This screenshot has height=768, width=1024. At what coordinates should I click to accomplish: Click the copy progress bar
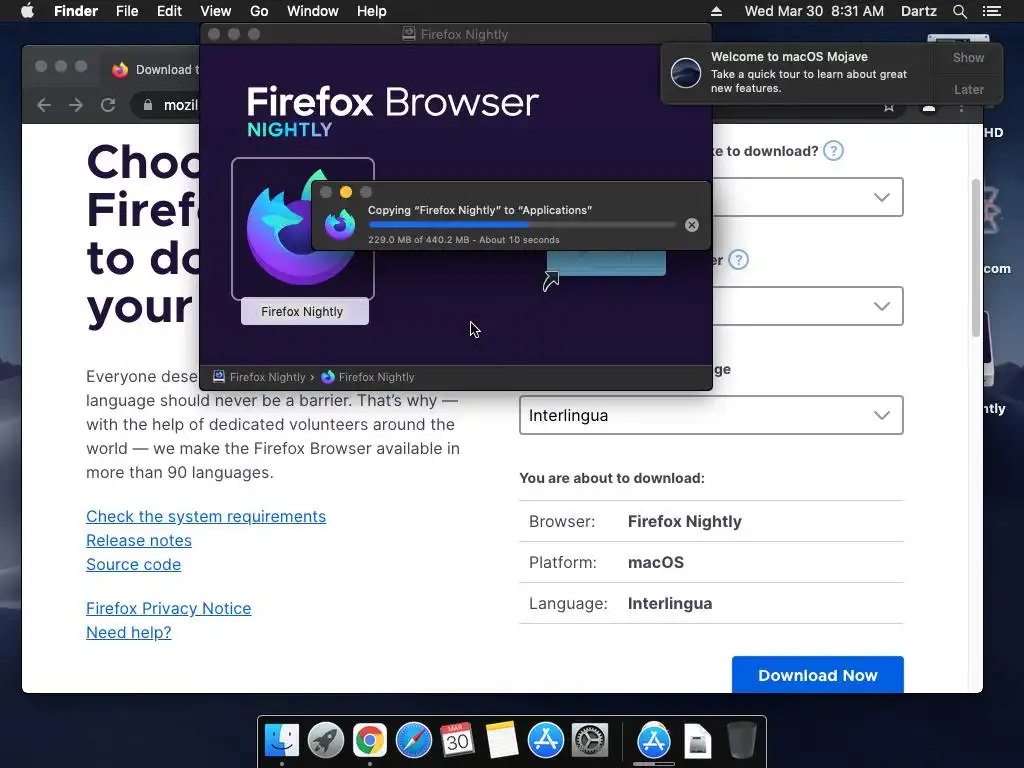pos(522,225)
